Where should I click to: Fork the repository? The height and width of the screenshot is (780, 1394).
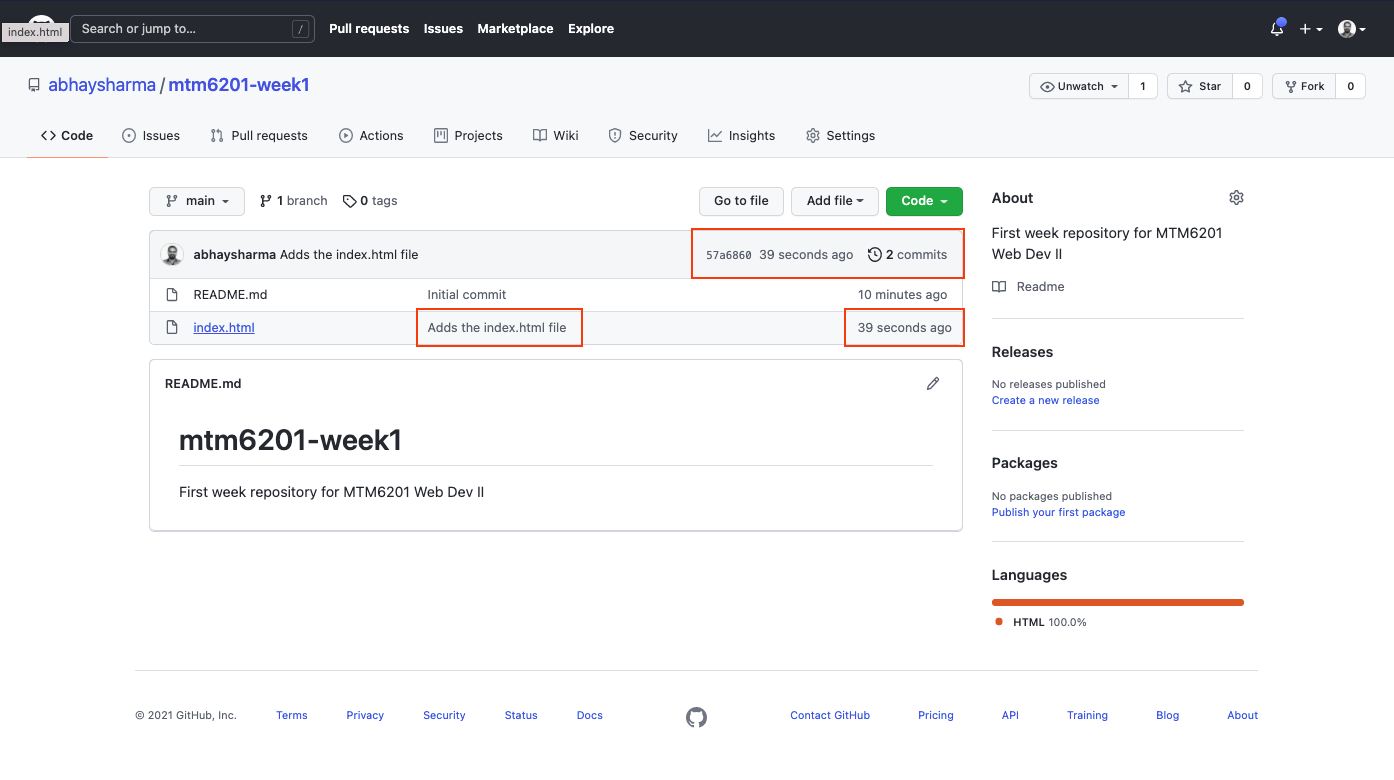point(1305,87)
